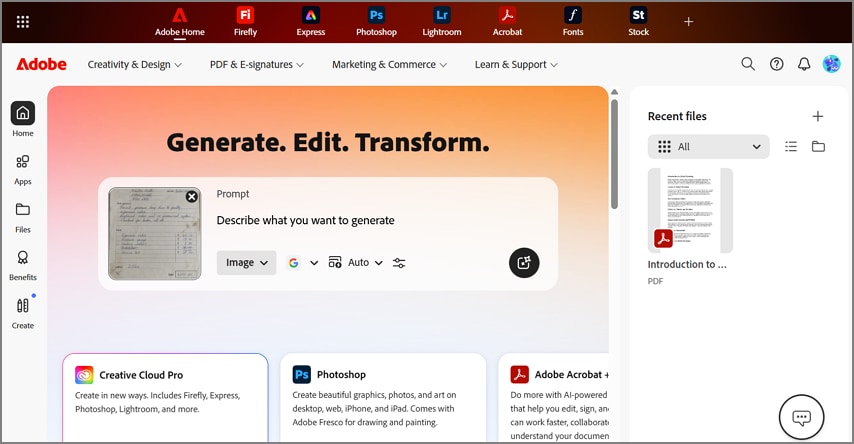
Task: Open the search magnifier icon
Action: click(x=748, y=64)
